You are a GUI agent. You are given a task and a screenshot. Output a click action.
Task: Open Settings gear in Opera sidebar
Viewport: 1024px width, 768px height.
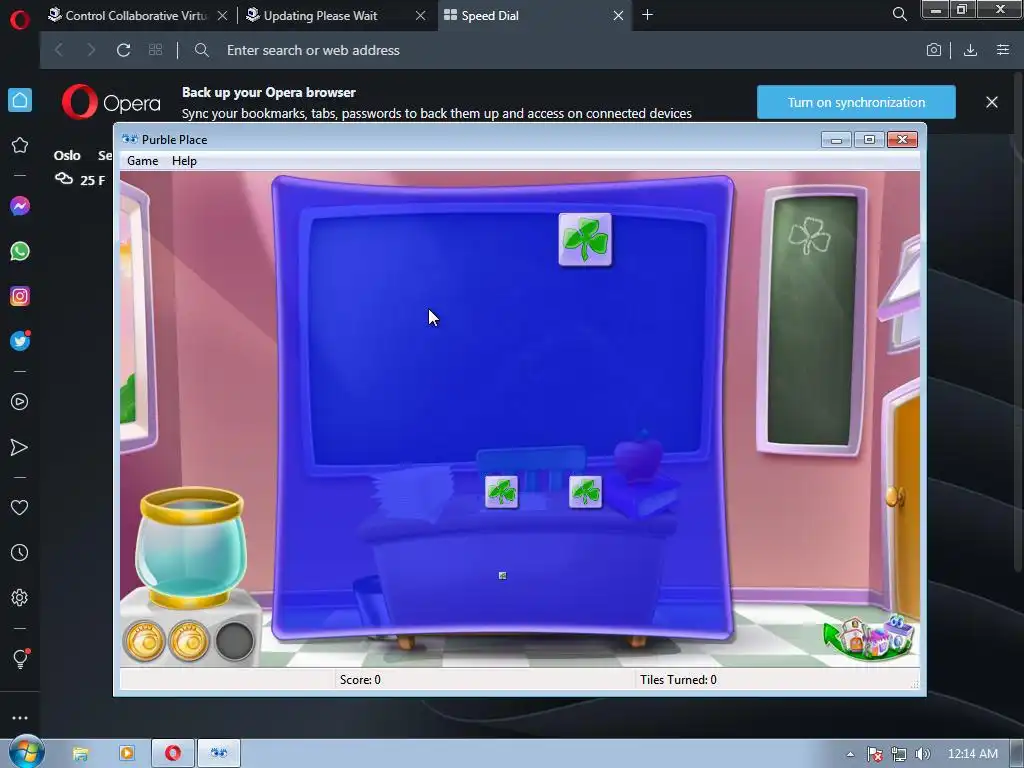(x=20, y=598)
